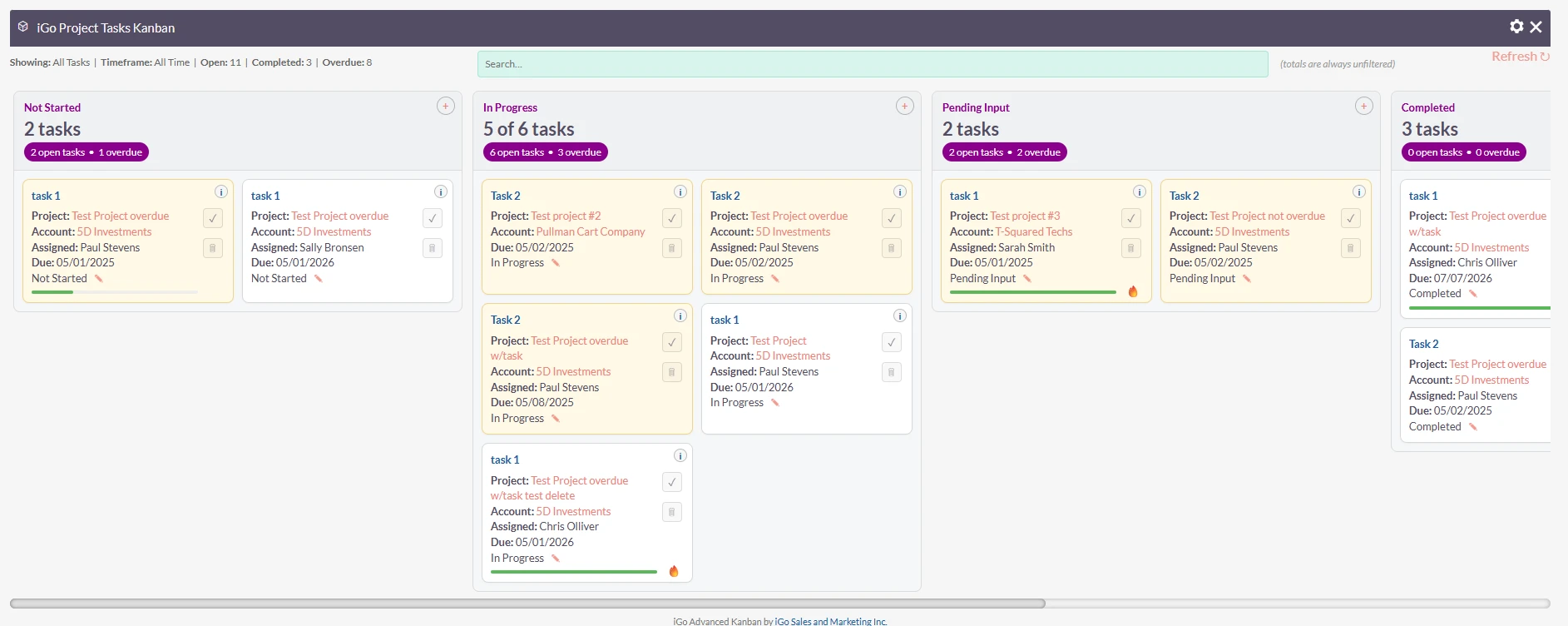Open the iGo Sales and Marketing Inc. link

click(x=830, y=621)
